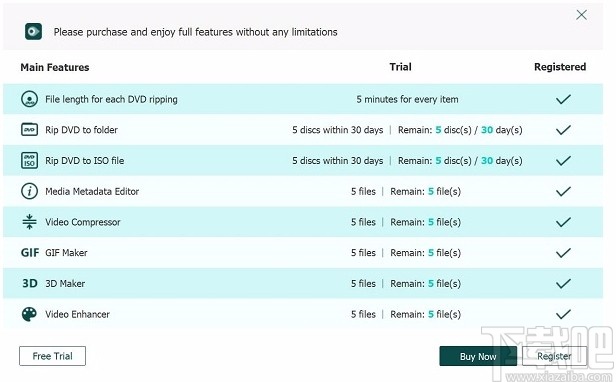
Task: Click 'File length for each DVD ripping' label
Action: [112, 99]
